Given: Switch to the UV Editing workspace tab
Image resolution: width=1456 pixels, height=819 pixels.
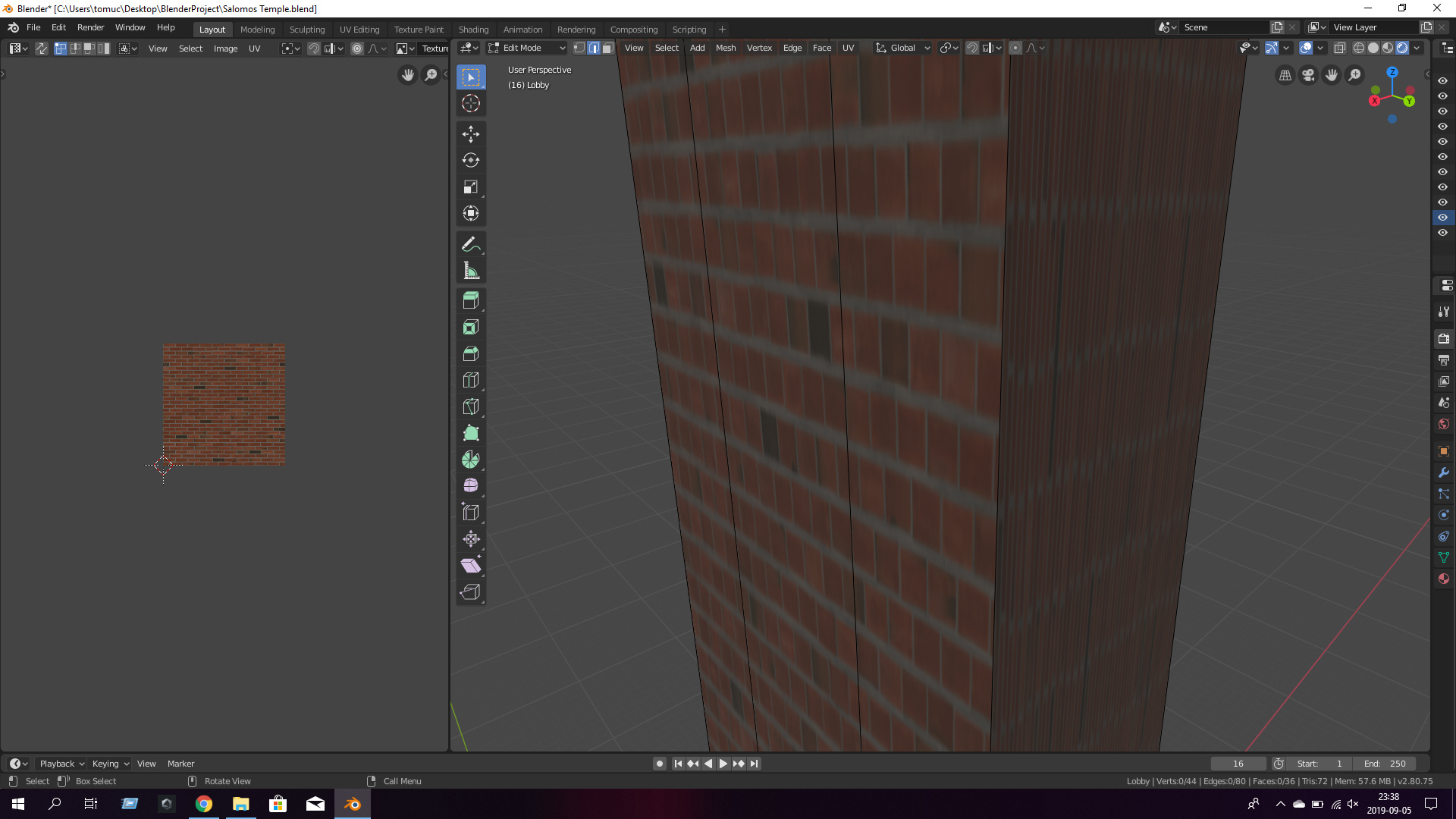Looking at the screenshot, I should 359,30.
